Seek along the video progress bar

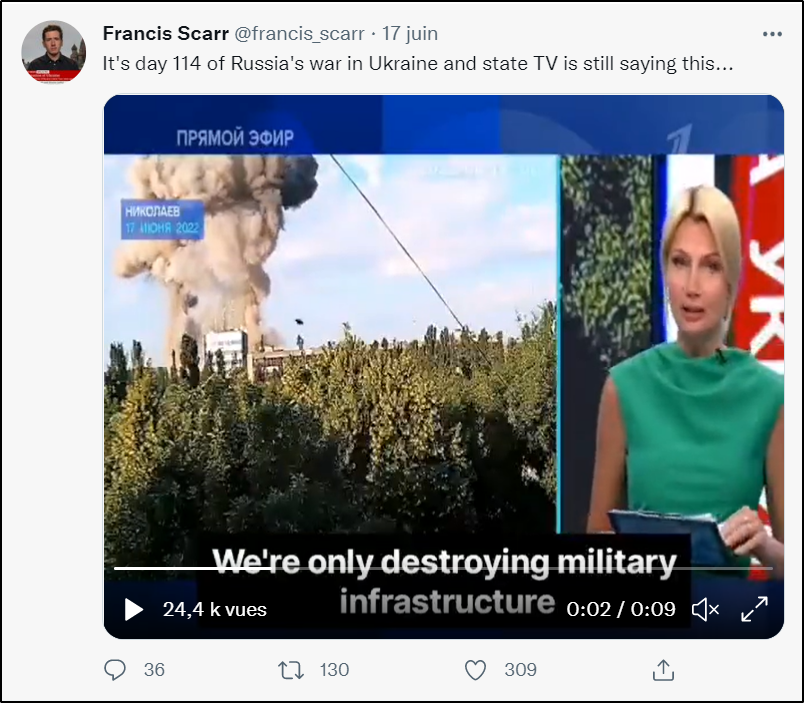443,568
